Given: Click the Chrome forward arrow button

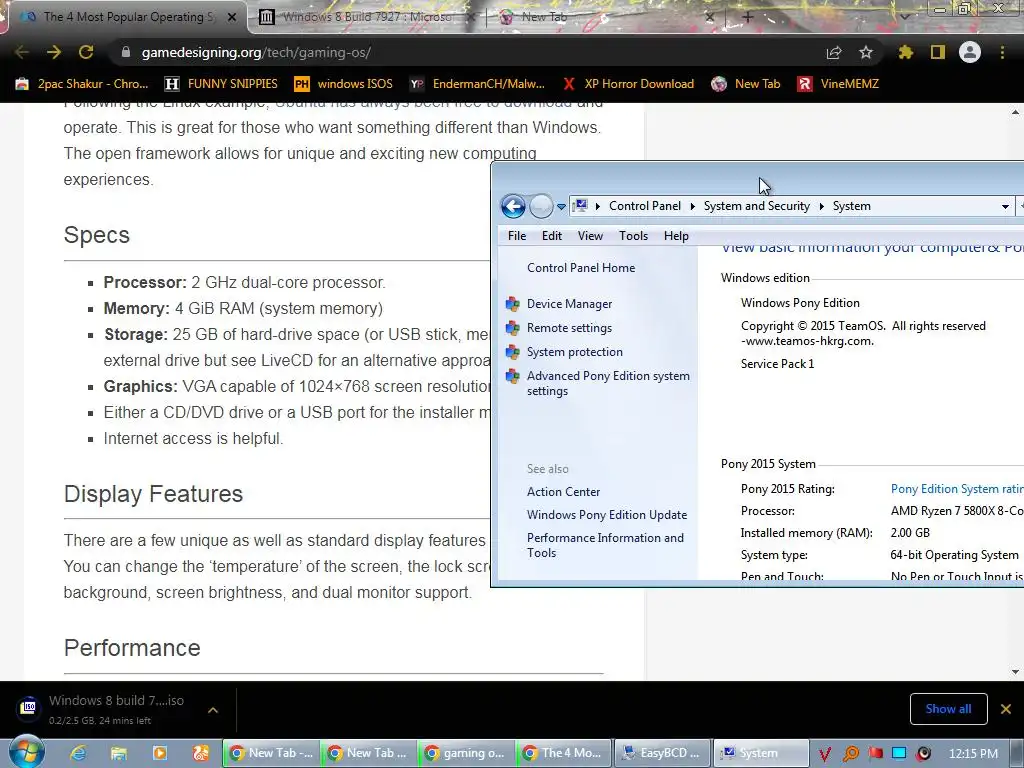Looking at the screenshot, I should 54,52.
